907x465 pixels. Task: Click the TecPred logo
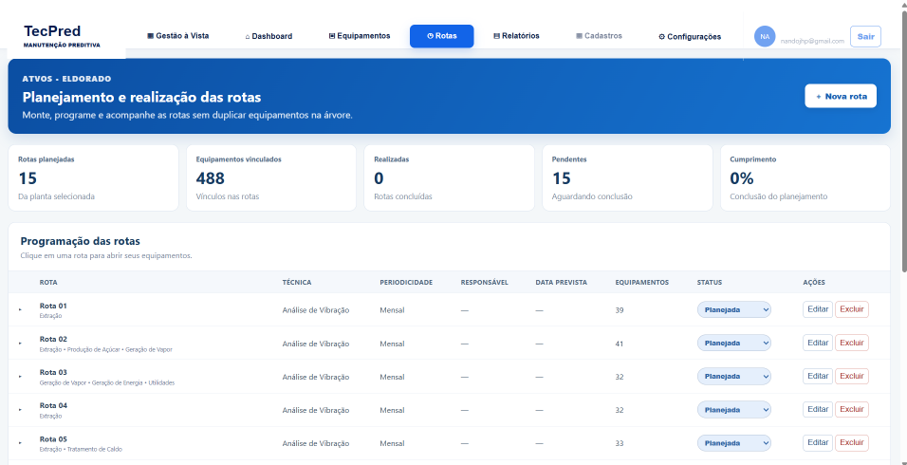62,36
